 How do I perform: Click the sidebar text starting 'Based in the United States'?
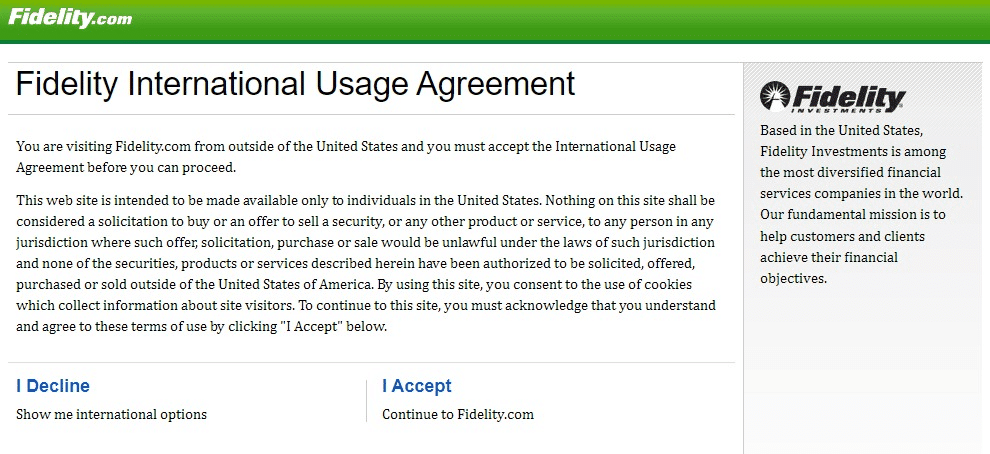(862, 205)
